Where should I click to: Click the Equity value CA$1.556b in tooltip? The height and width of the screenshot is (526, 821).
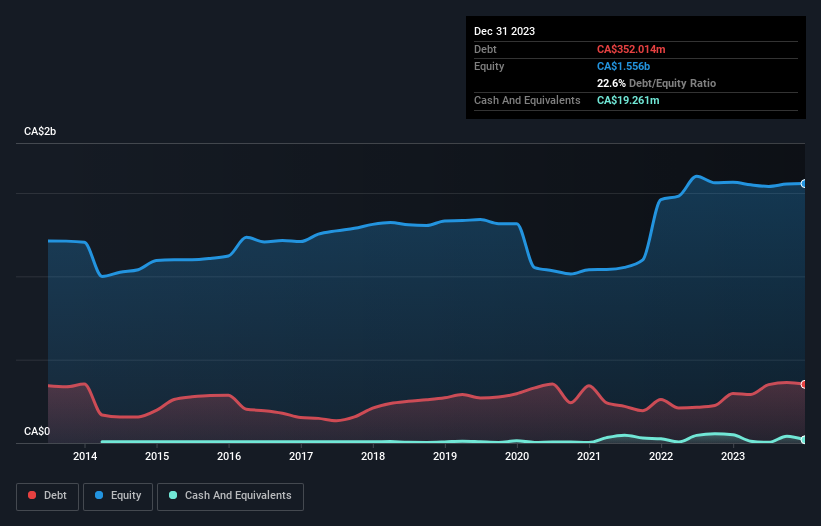[x=623, y=66]
